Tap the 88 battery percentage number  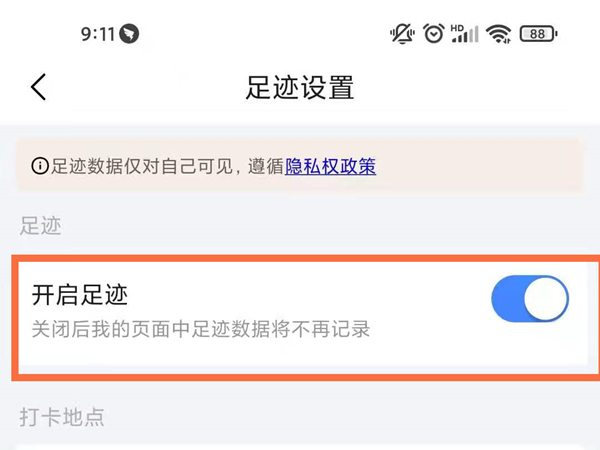537,34
